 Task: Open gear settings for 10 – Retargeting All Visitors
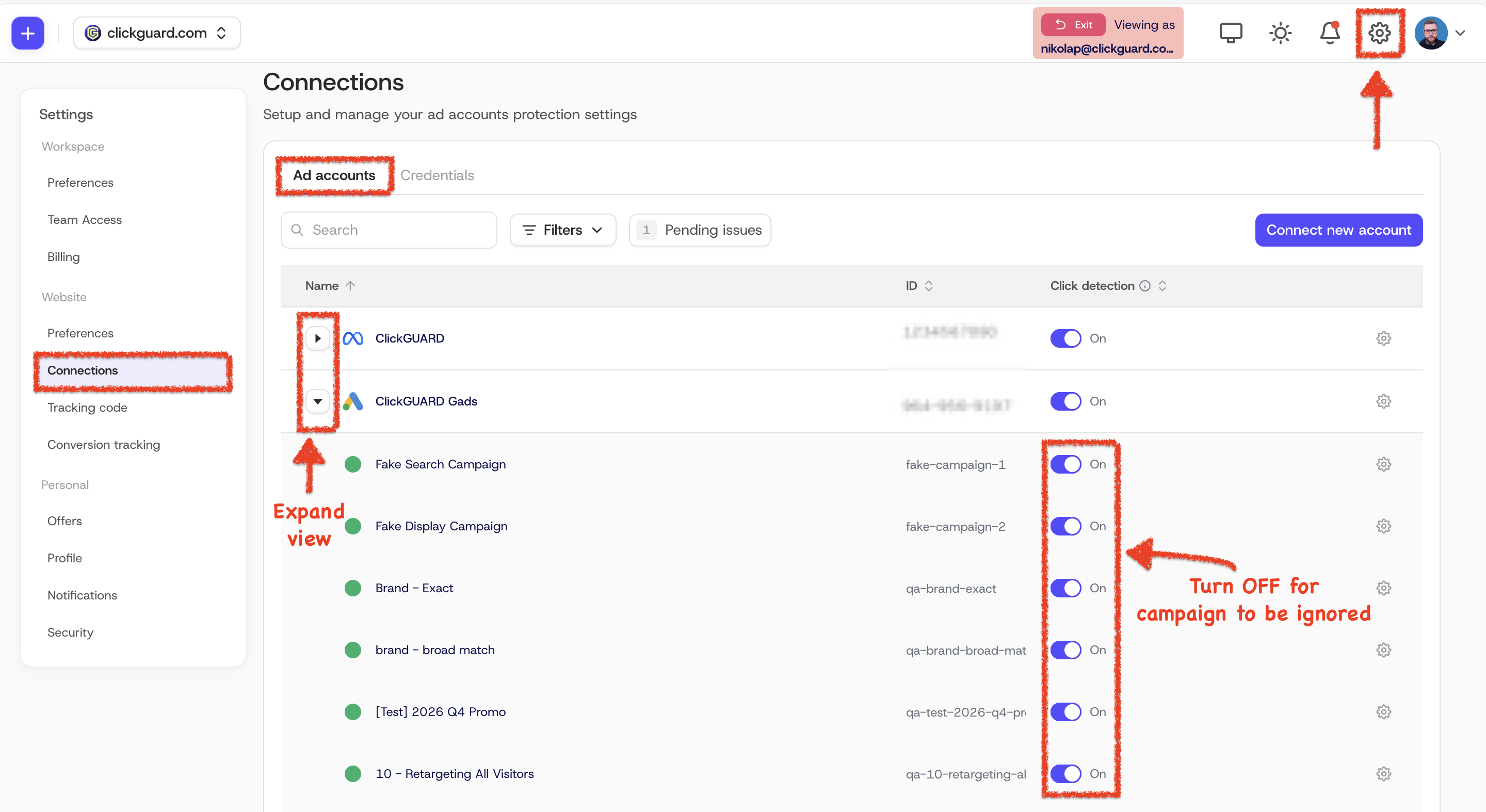[1383, 773]
